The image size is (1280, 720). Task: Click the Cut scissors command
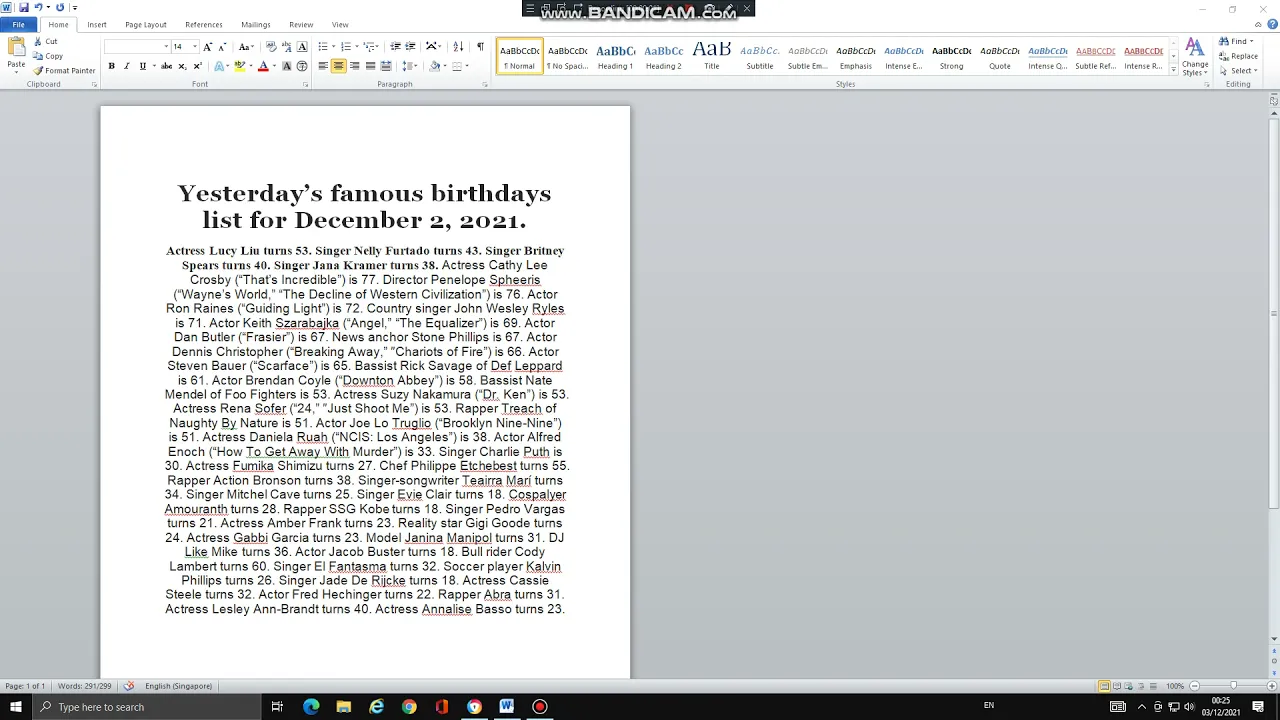45,42
